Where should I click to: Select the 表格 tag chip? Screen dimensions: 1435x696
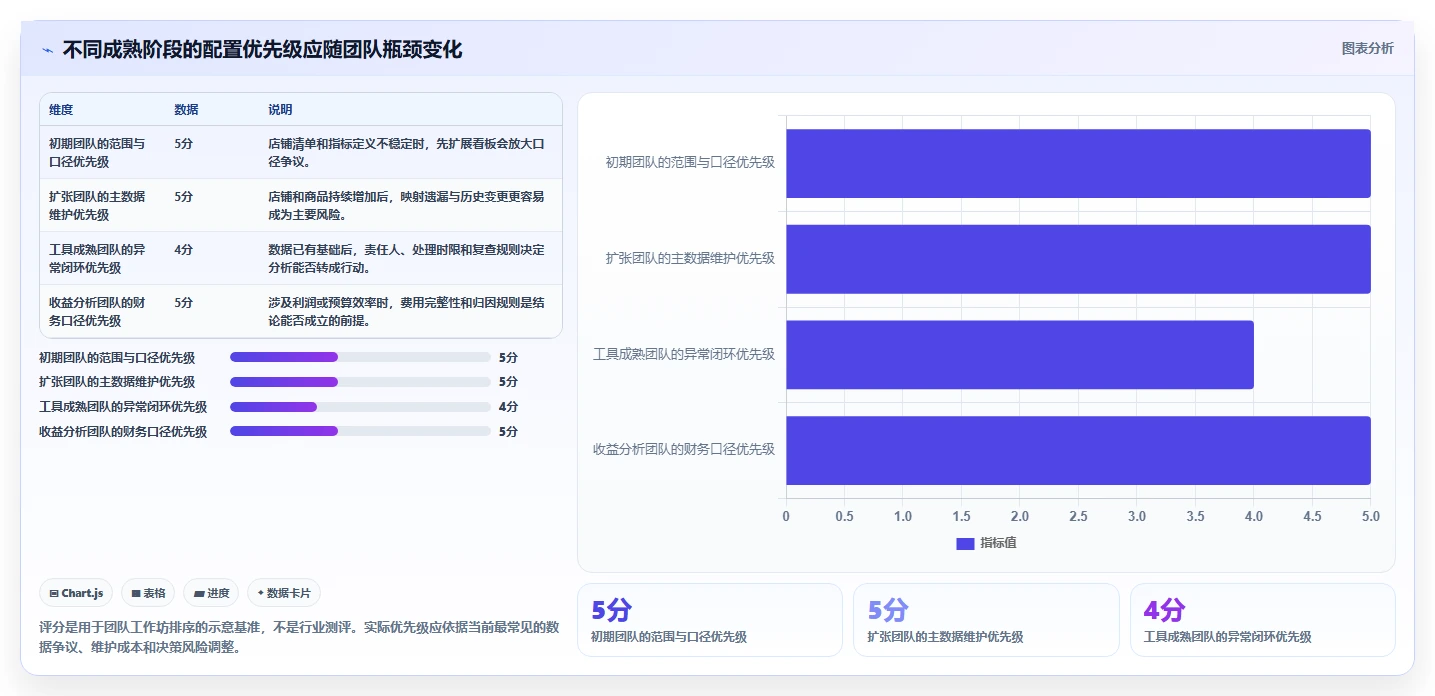pyautogui.click(x=148, y=593)
